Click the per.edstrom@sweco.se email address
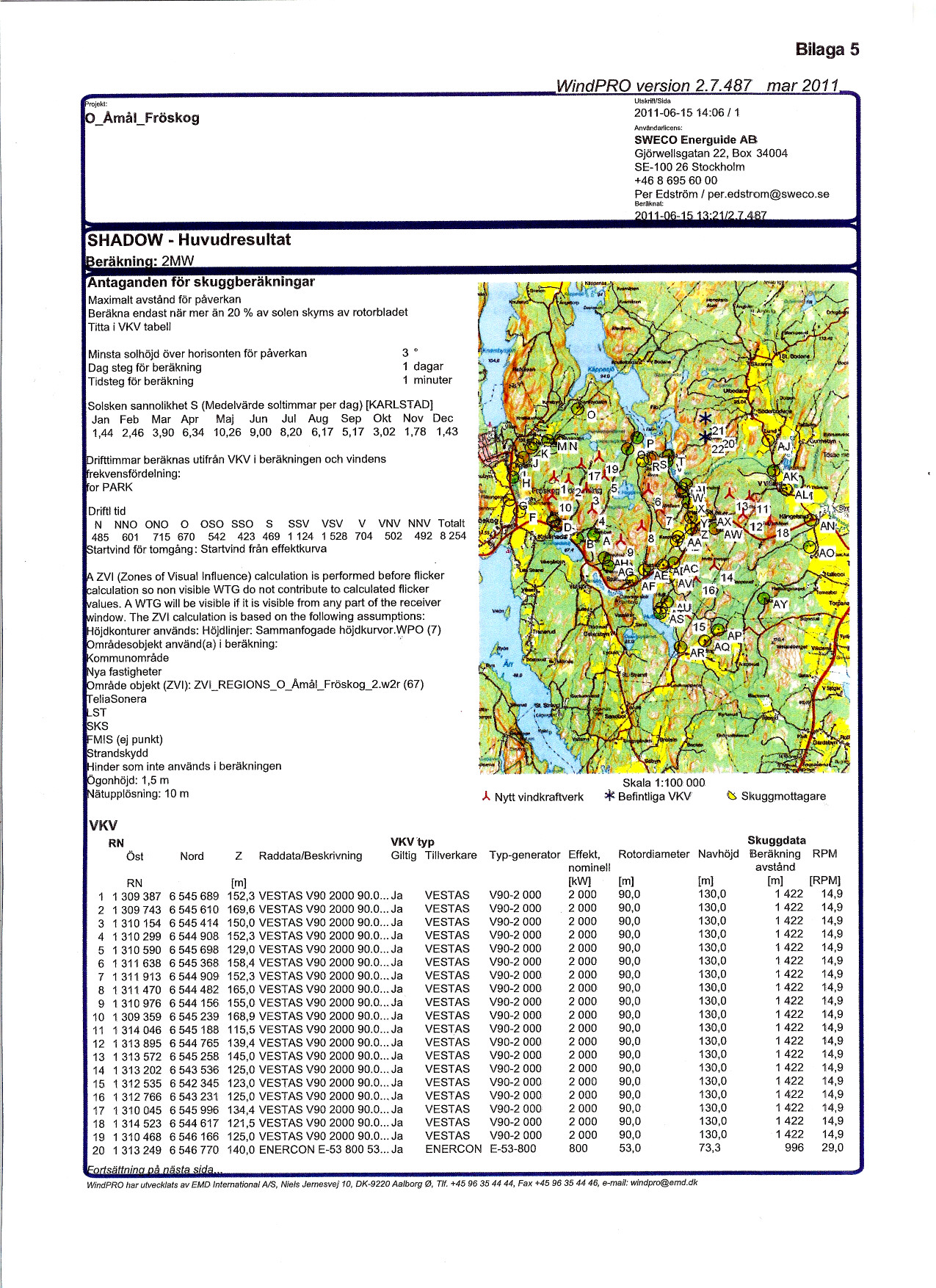 [x=769, y=194]
